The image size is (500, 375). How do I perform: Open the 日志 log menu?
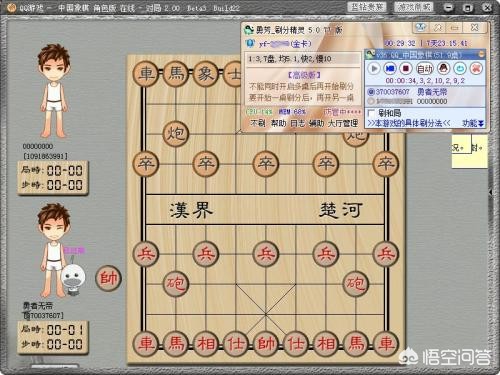(x=297, y=123)
